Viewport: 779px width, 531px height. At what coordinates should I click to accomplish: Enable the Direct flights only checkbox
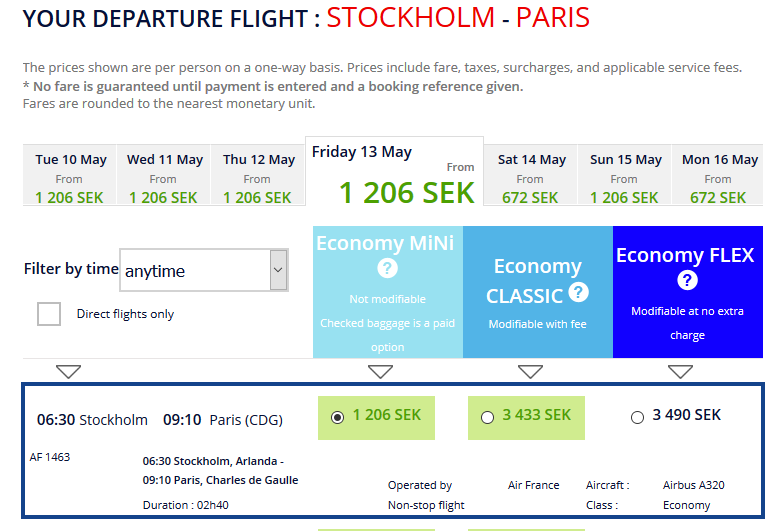tap(49, 314)
